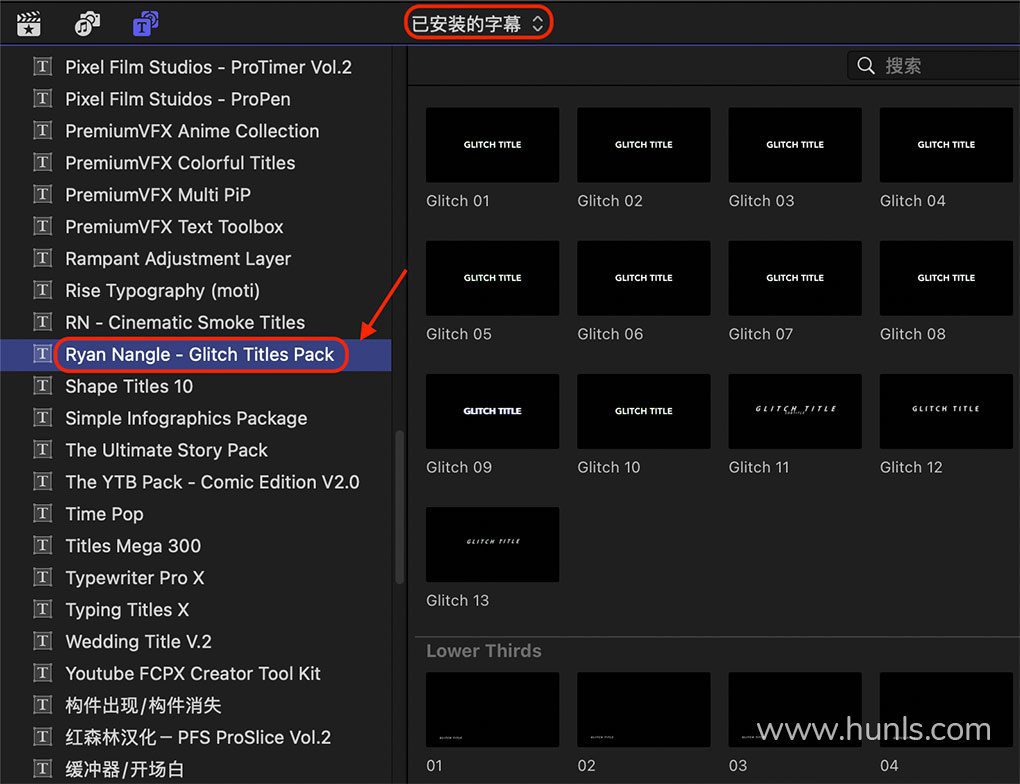Select Titles Mega 300 category
The width and height of the screenshot is (1020, 784).
133,545
